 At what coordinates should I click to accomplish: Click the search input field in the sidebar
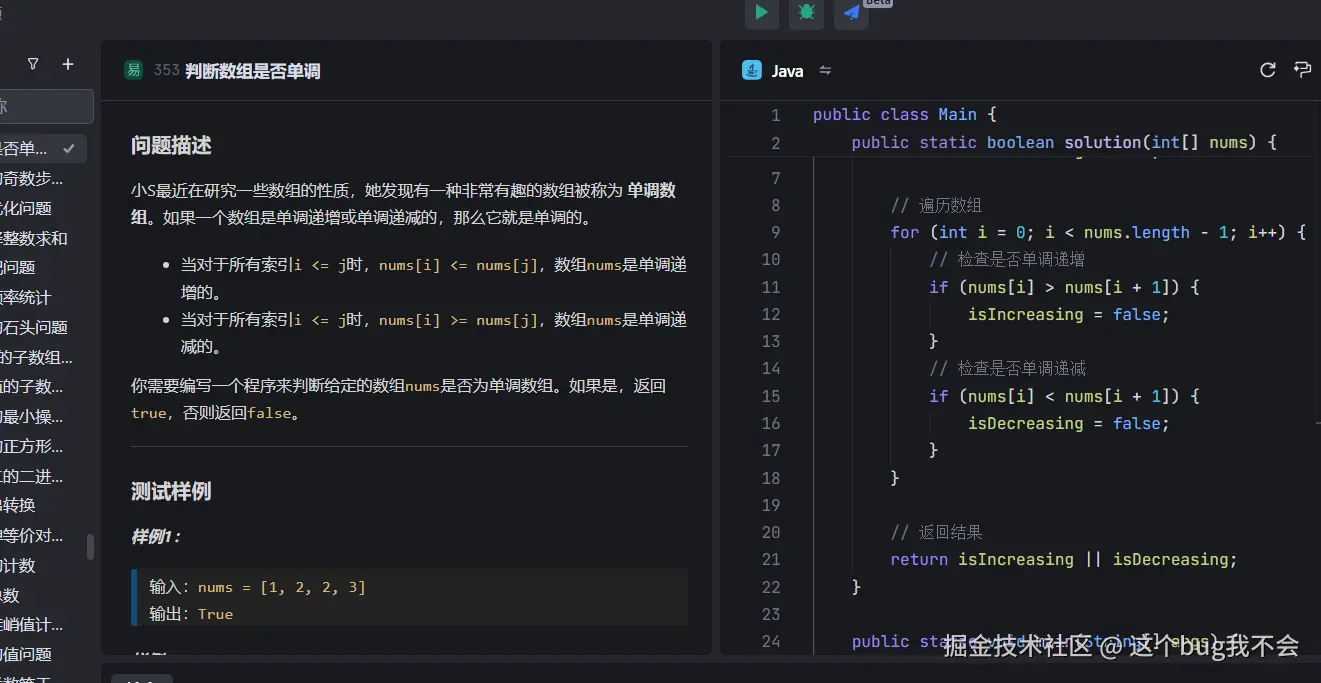pos(45,106)
